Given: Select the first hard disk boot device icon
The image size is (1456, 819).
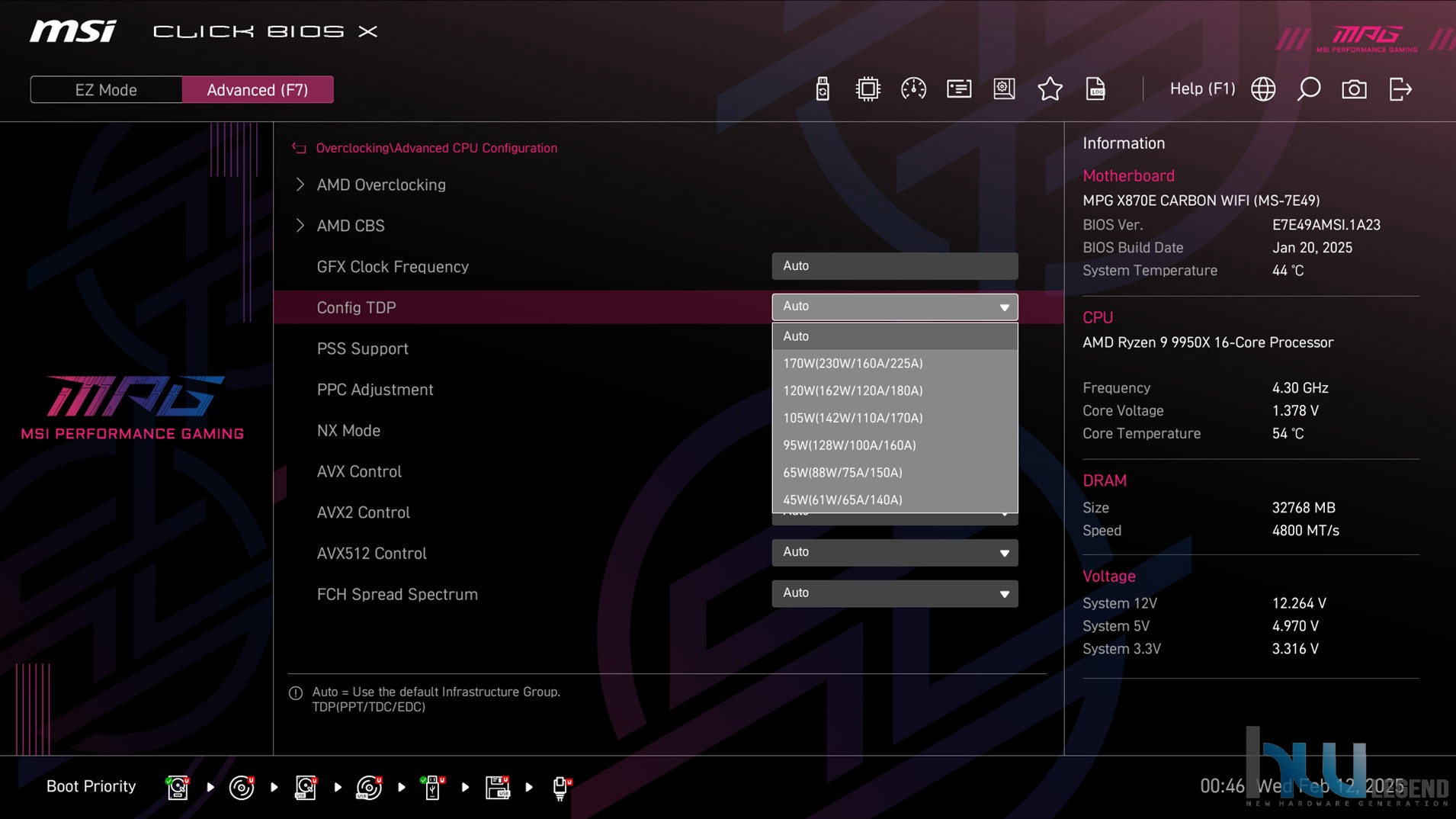Looking at the screenshot, I should [178, 787].
